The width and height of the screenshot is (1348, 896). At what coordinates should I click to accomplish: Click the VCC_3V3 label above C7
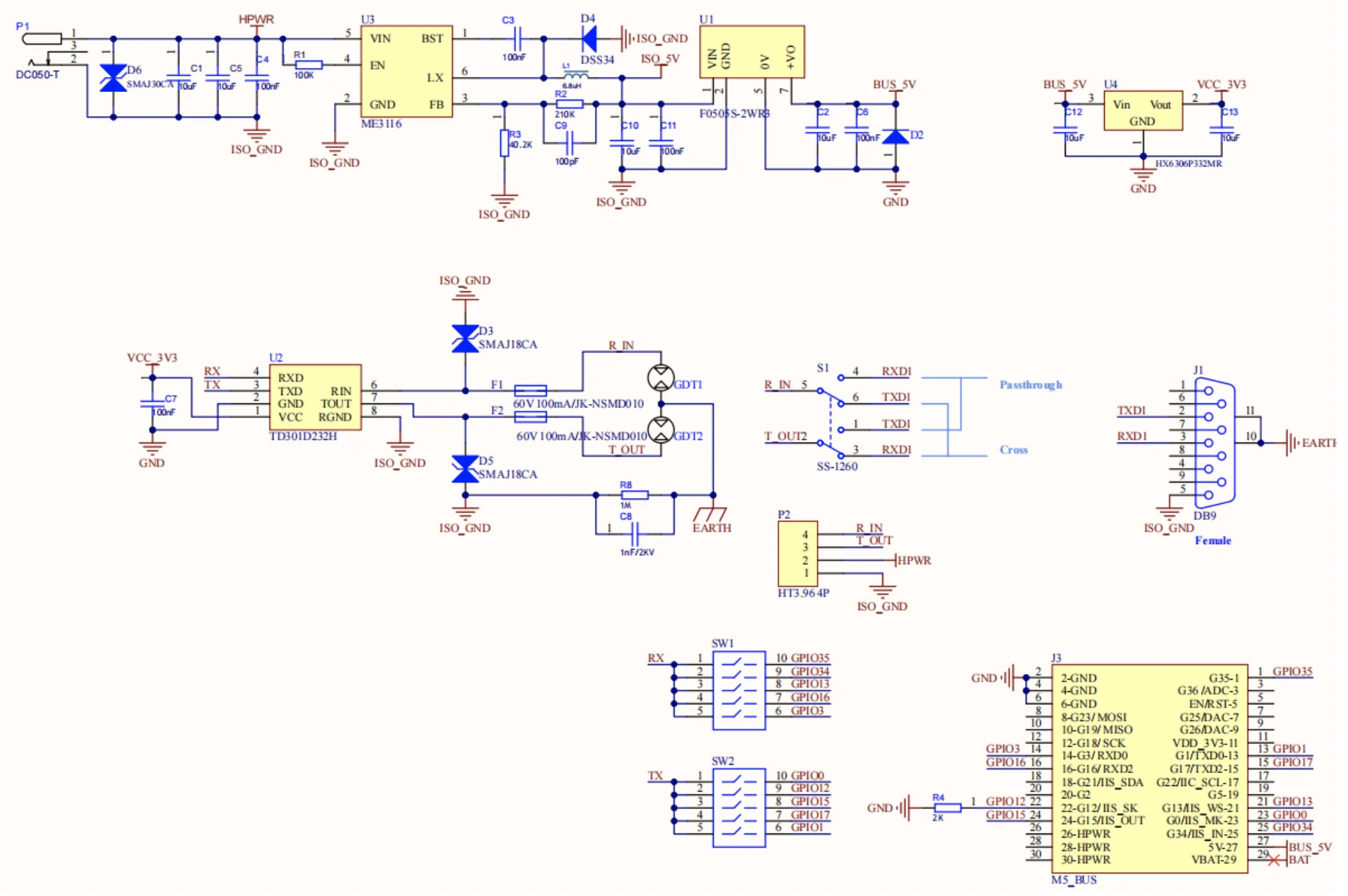tap(152, 358)
